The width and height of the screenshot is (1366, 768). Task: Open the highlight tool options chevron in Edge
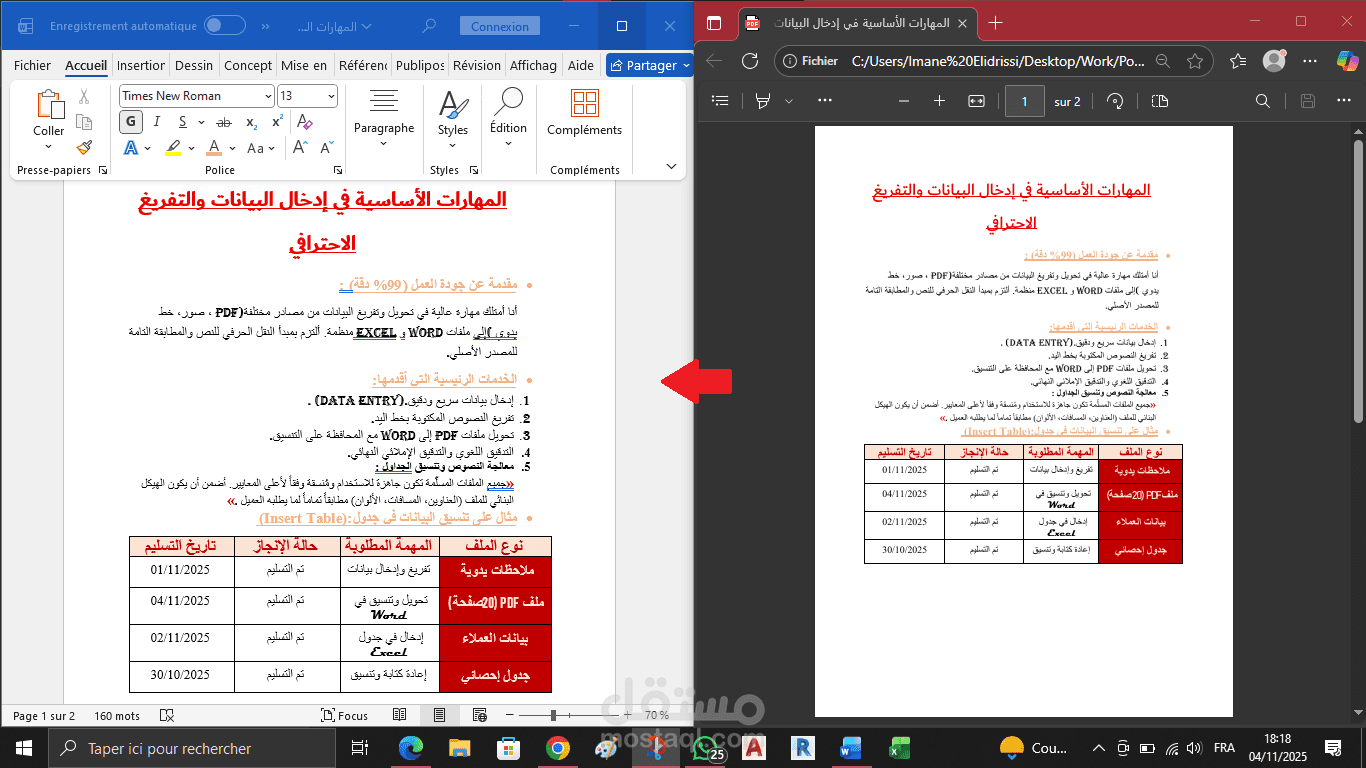coord(789,101)
